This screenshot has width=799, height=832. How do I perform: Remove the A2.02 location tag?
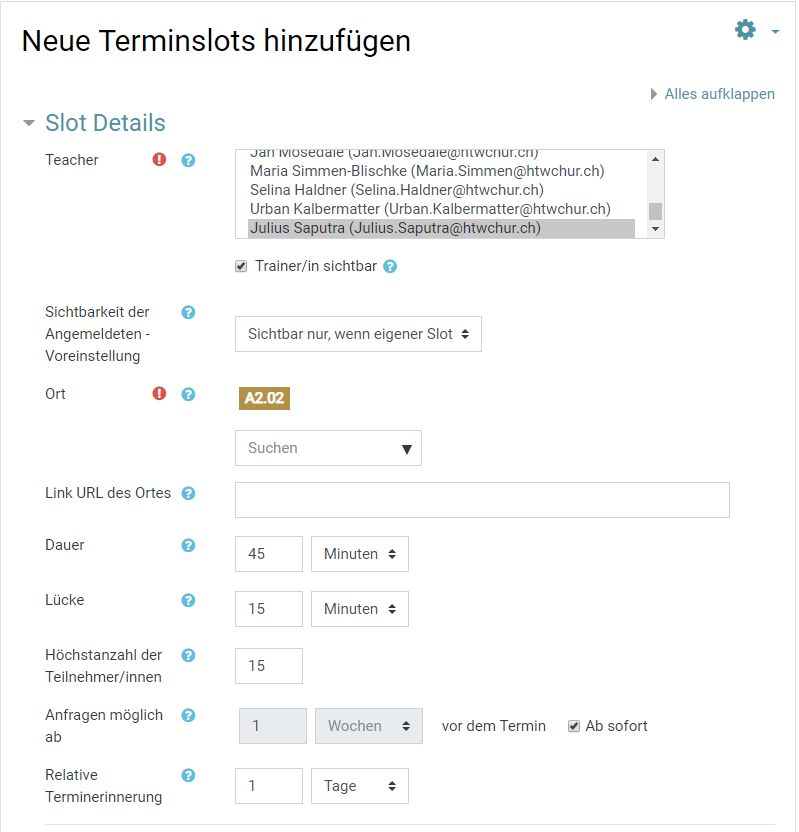pyautogui.click(x=264, y=398)
